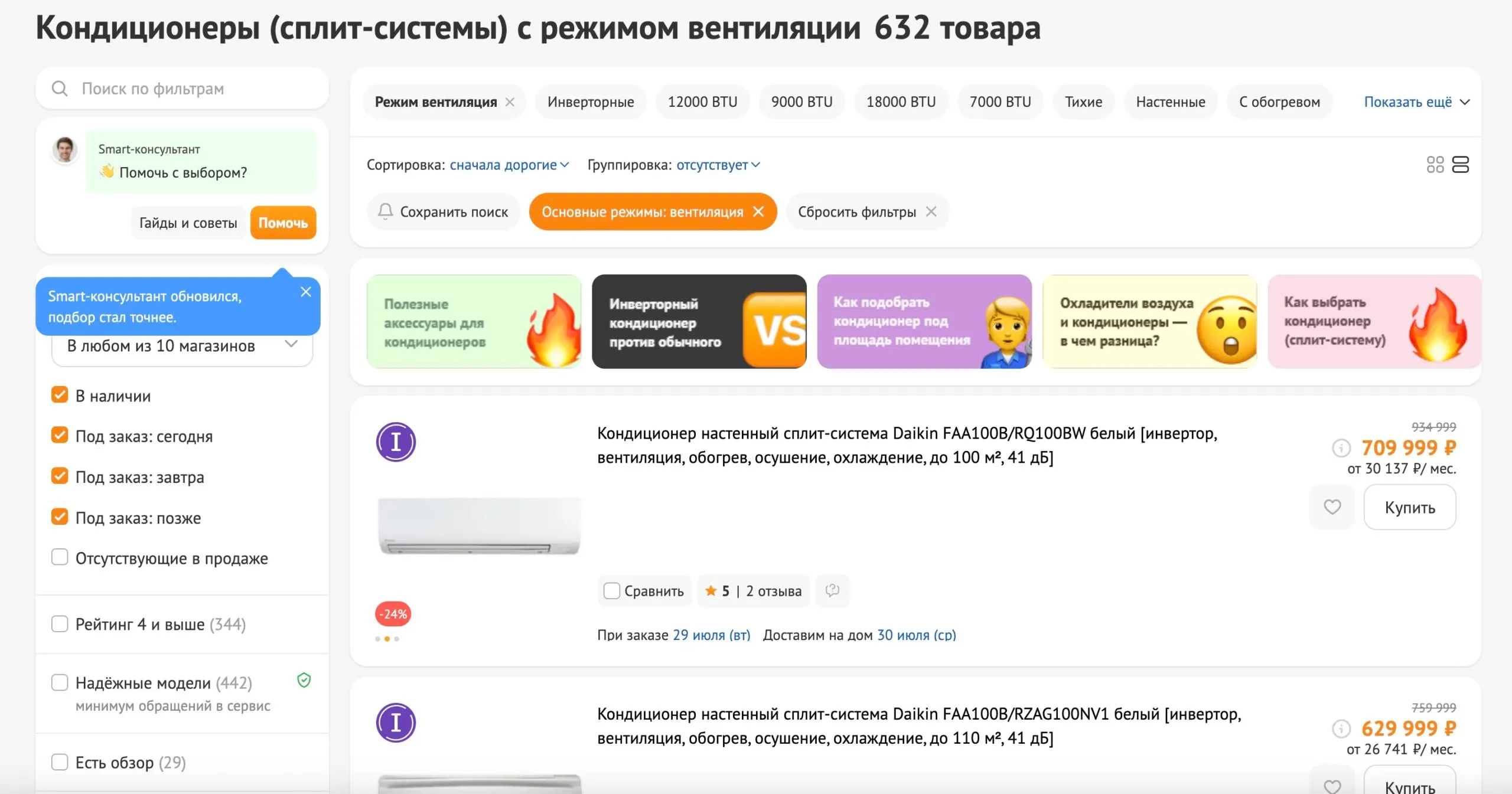The width and height of the screenshot is (1512, 794).
Task: Enable Рейтинг 4 и выше filter
Action: pyautogui.click(x=60, y=623)
